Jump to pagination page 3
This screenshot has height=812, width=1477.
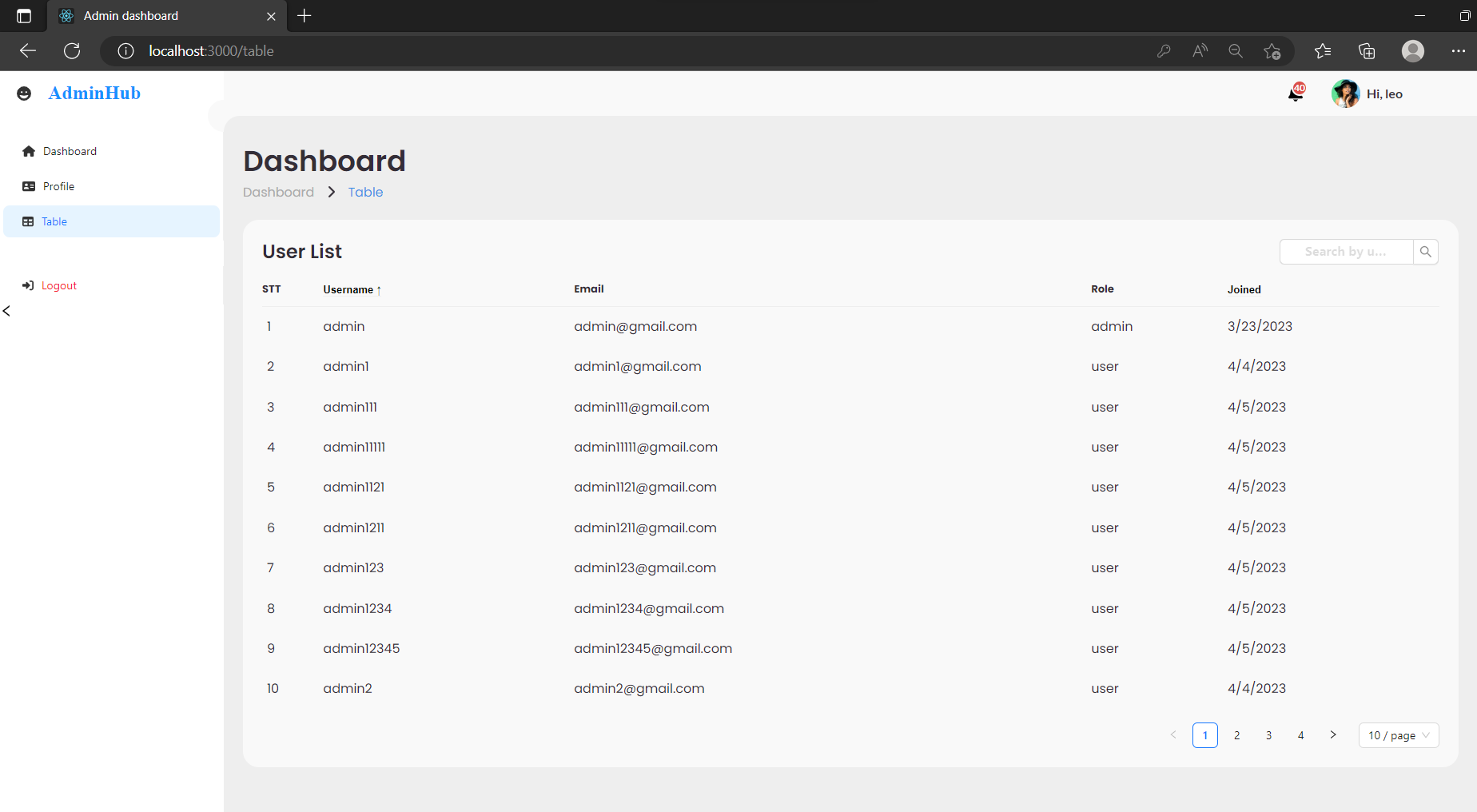pos(1268,735)
